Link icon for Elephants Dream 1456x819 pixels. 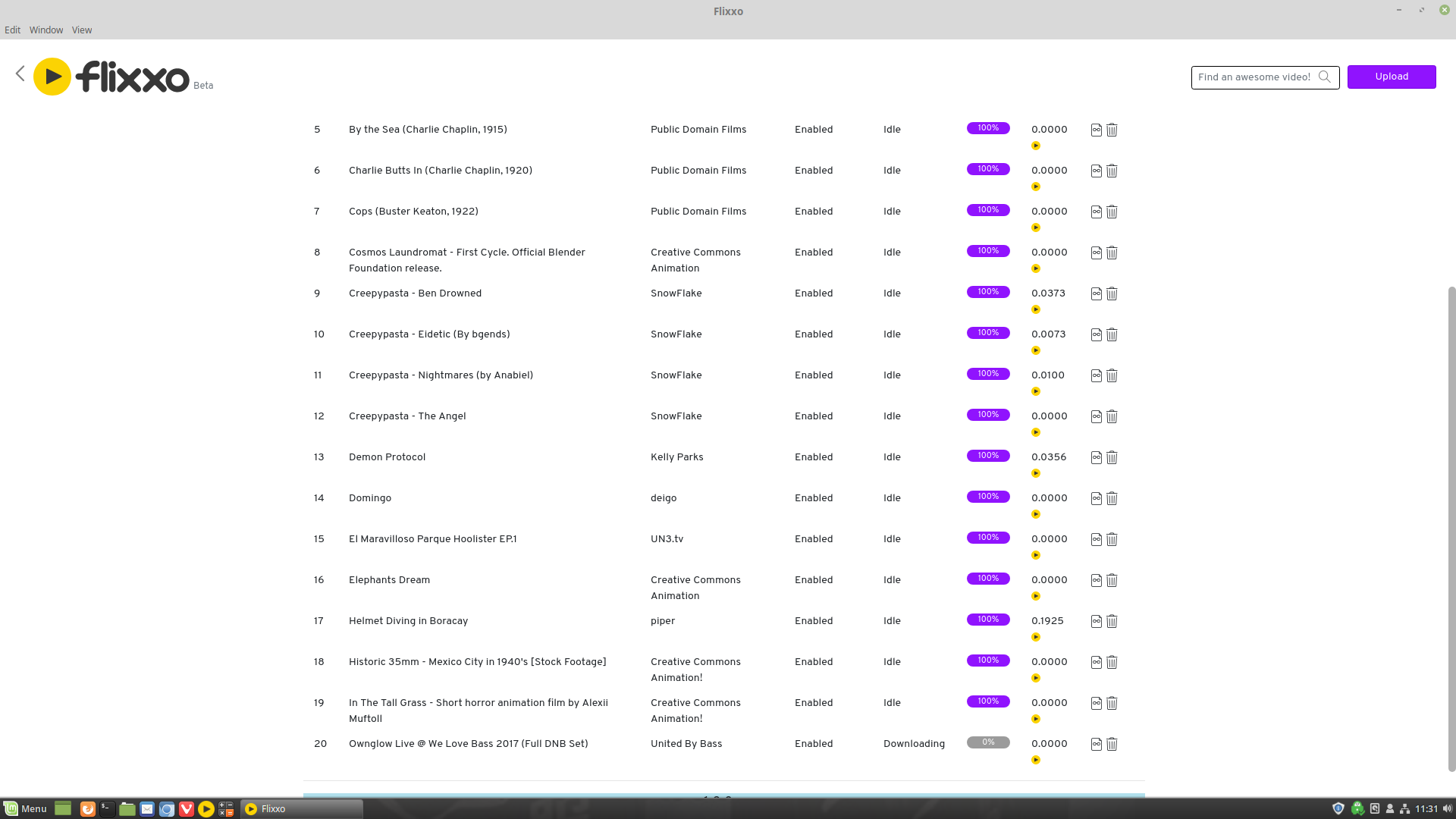1097,580
